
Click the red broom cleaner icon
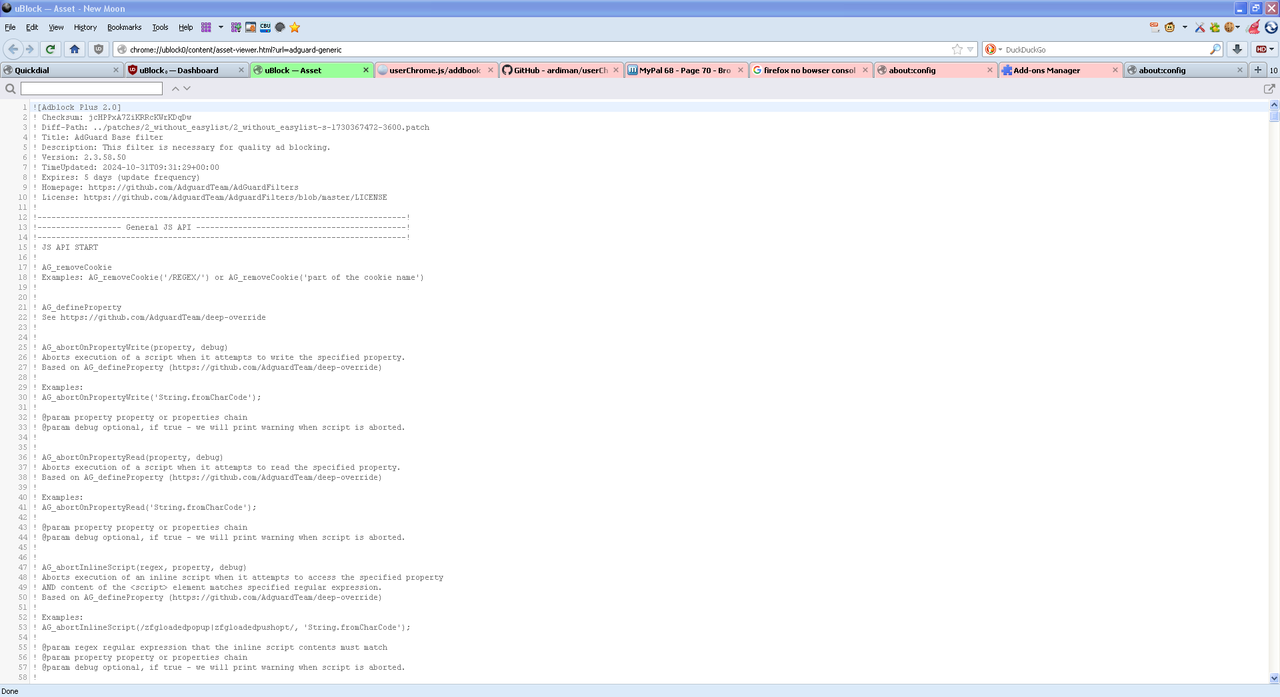[x=1254, y=27]
